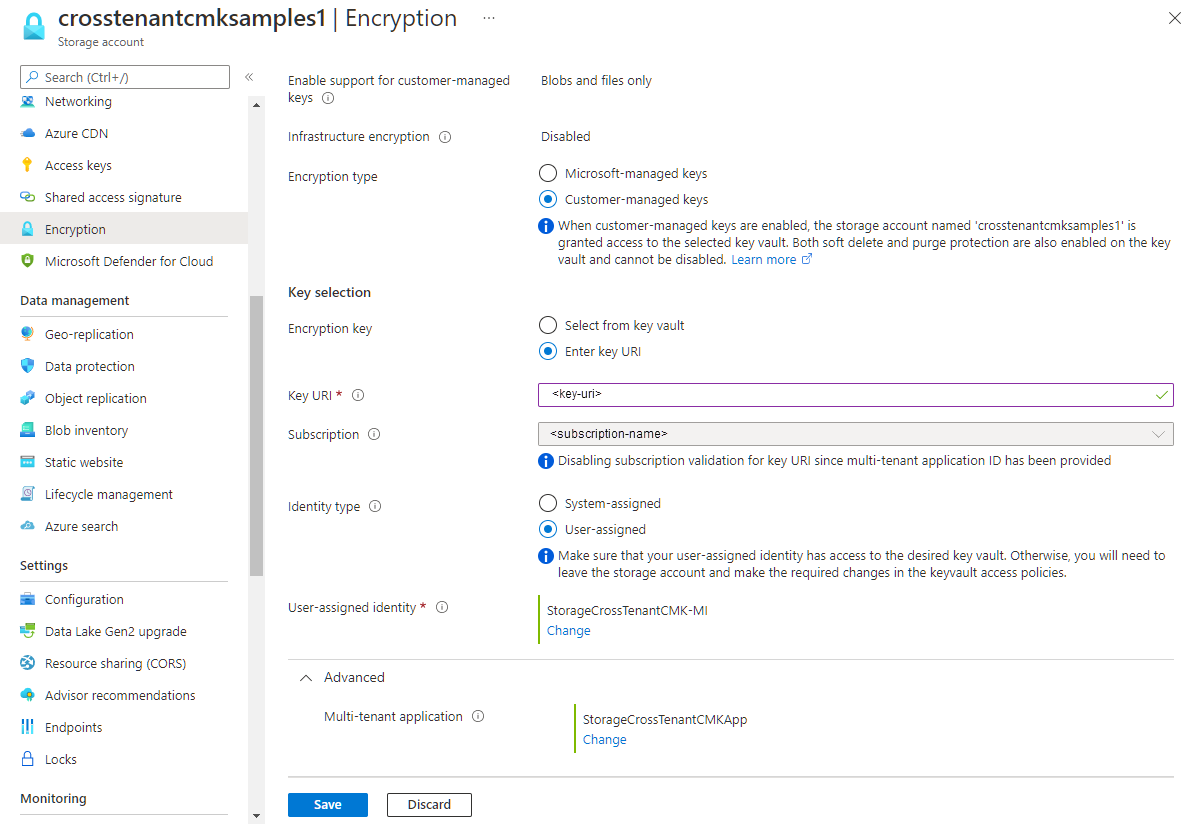
Task: Click Change under User-assigned identity
Action: (x=568, y=630)
